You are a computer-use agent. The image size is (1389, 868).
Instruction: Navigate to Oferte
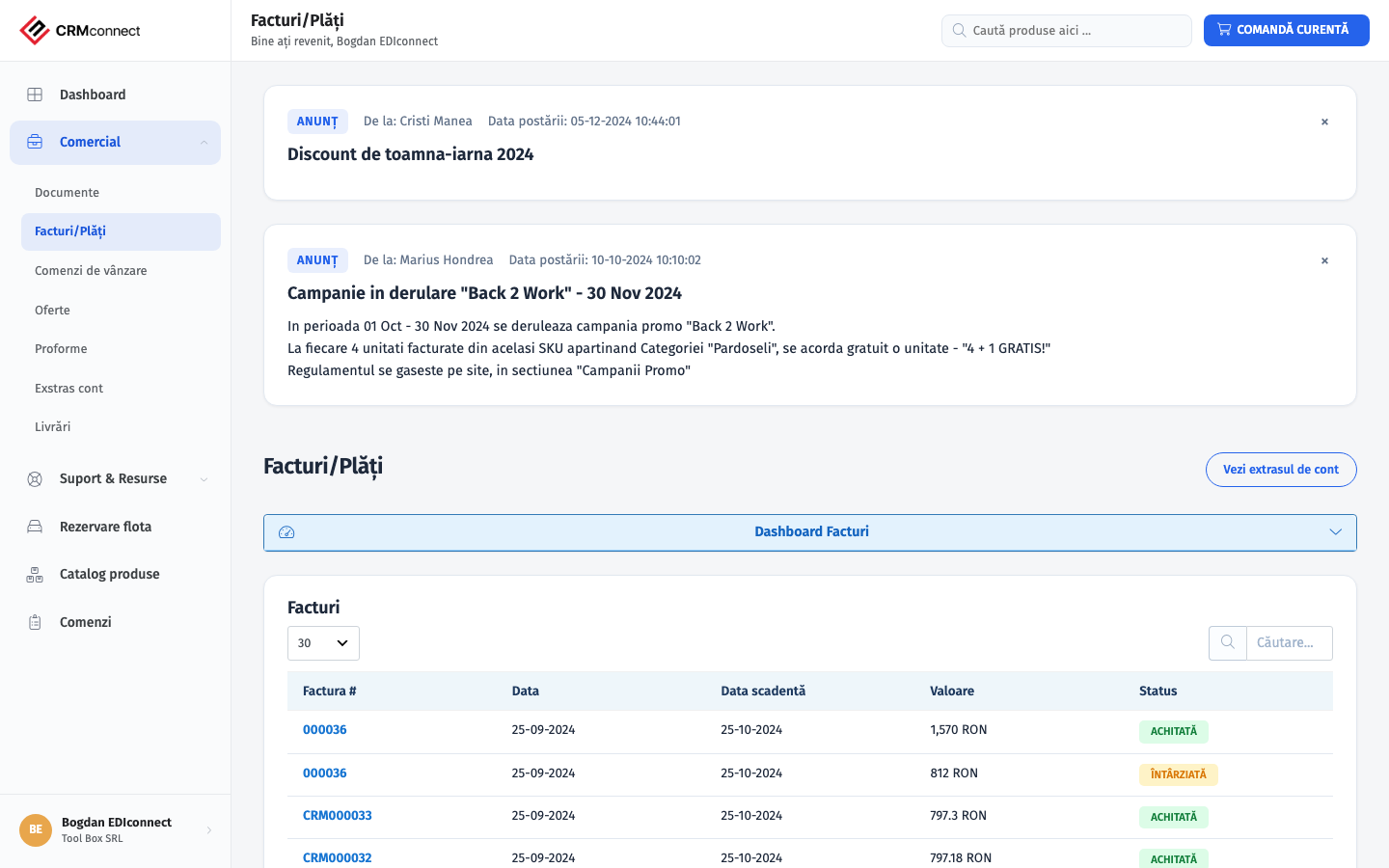[121, 311]
